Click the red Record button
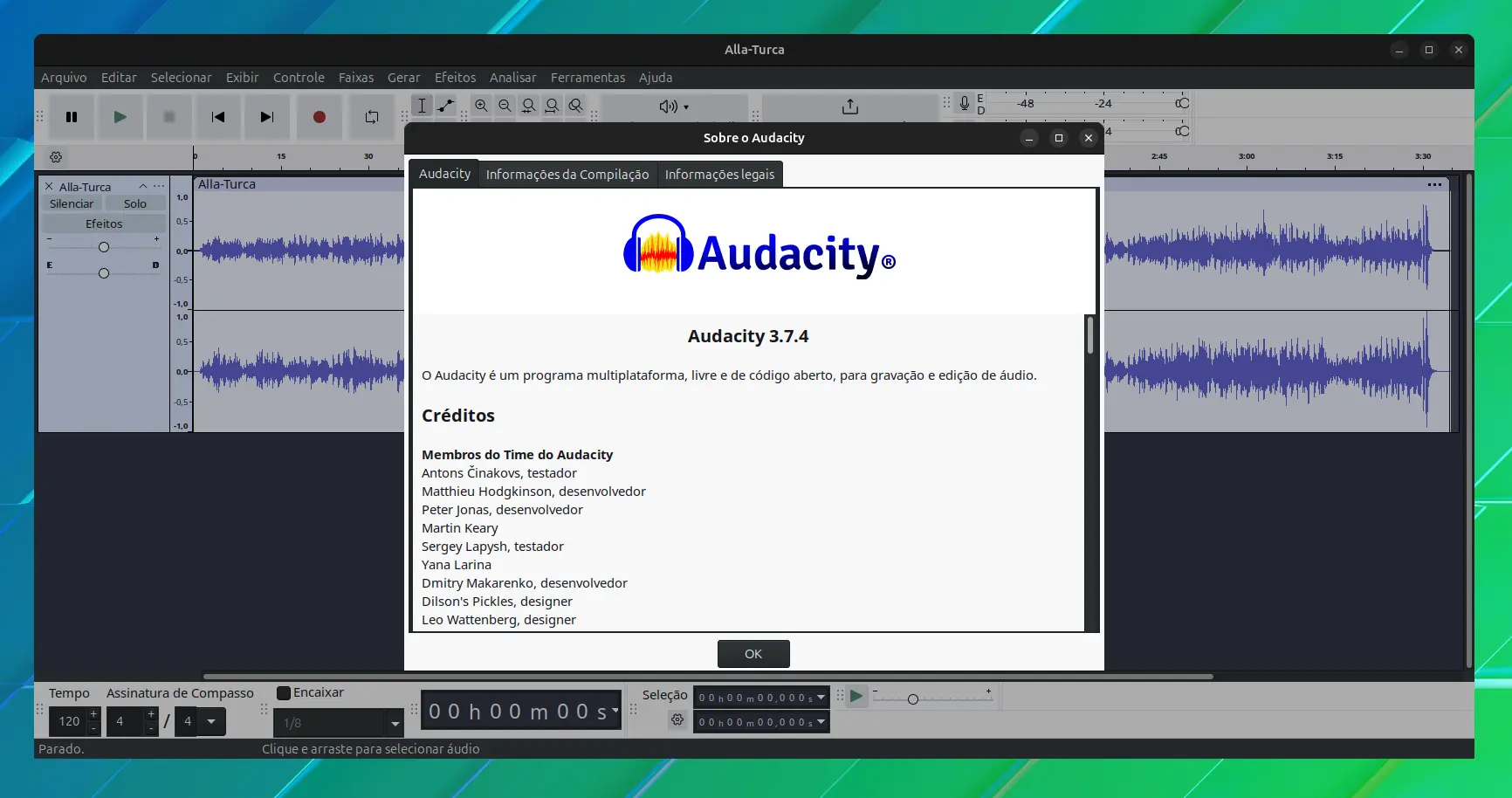 click(320, 117)
